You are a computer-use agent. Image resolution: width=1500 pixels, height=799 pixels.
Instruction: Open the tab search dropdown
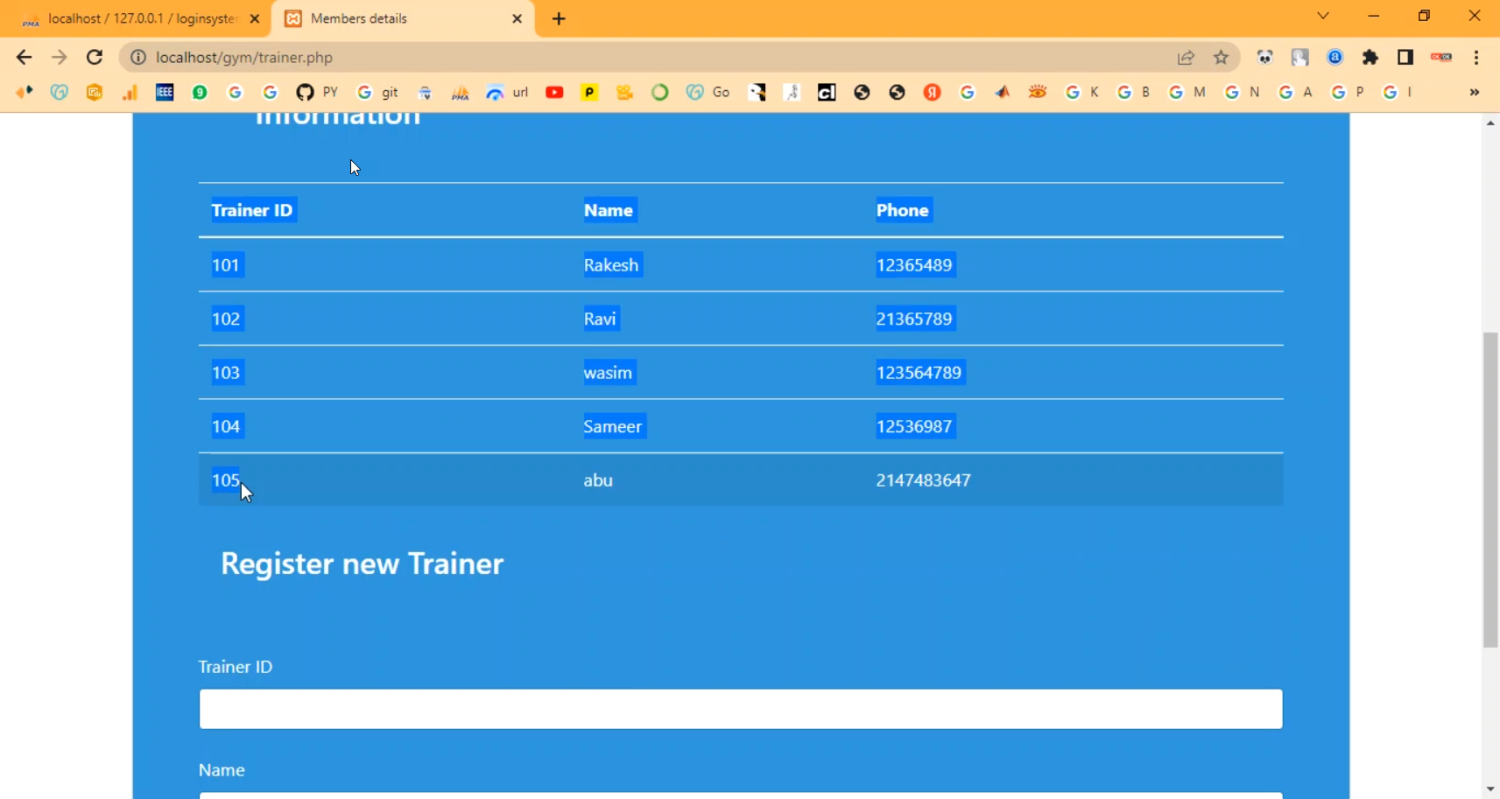[1323, 16]
